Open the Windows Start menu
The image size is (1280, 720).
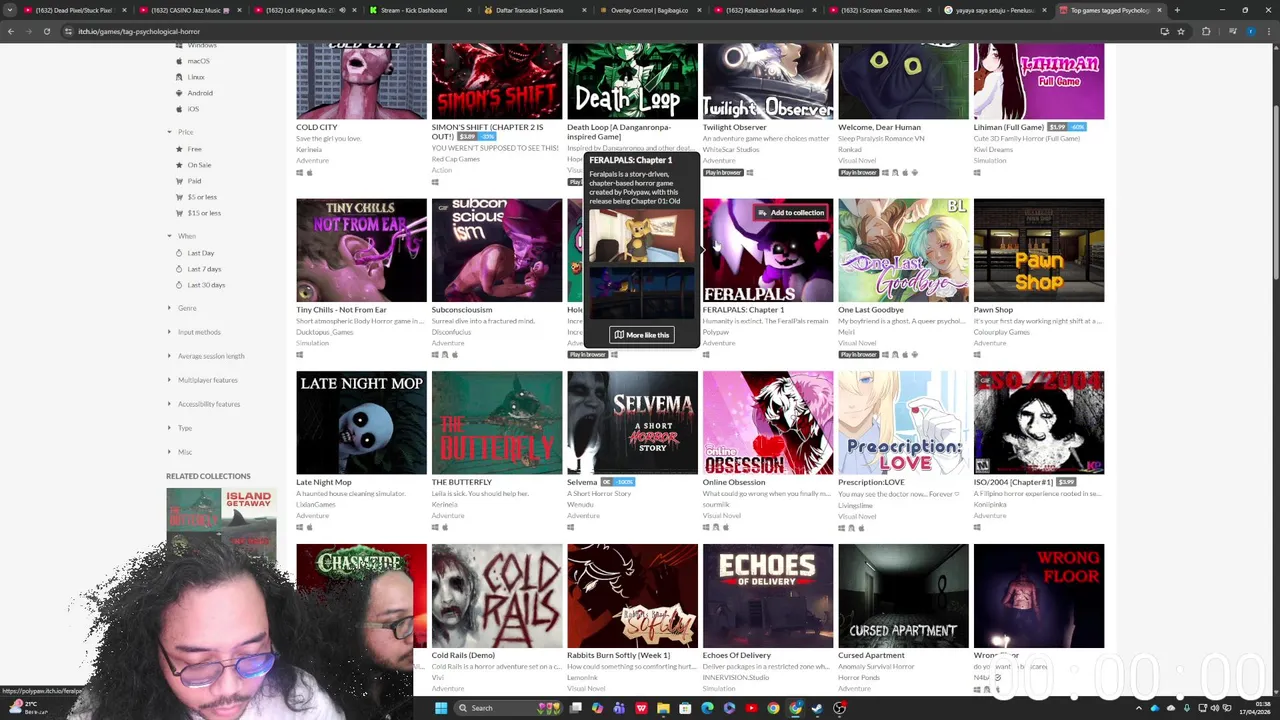pos(441,708)
